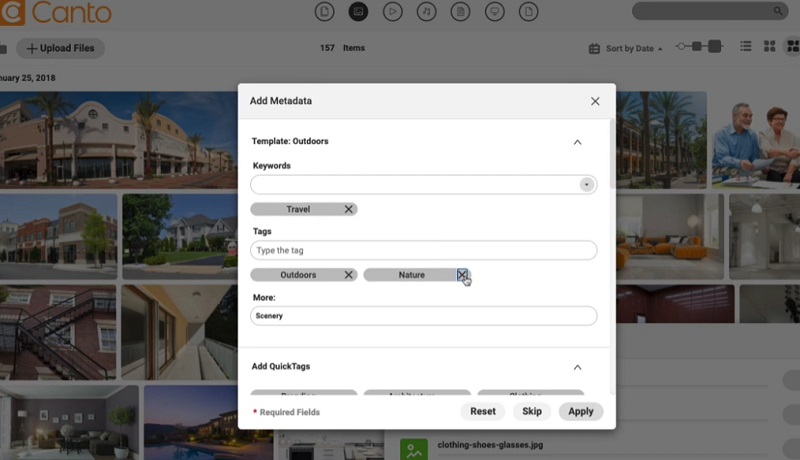Collapse the Add QuickTags section
800x460 pixels.
(577, 367)
